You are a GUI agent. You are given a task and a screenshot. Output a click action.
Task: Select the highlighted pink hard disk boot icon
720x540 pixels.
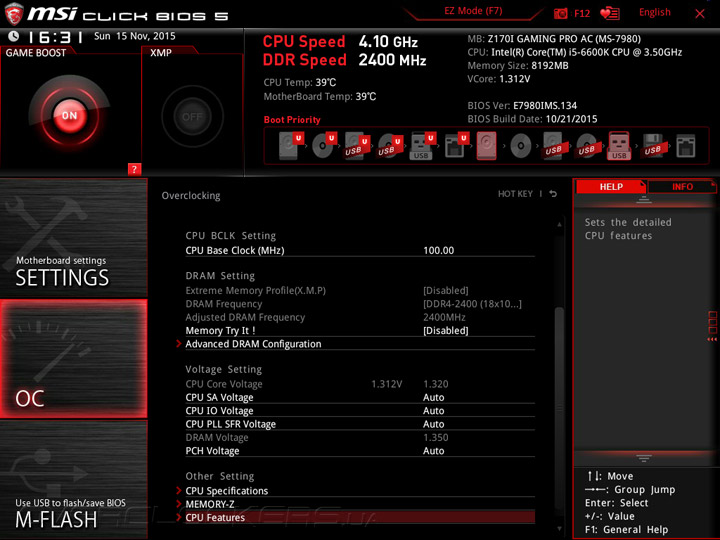486,146
